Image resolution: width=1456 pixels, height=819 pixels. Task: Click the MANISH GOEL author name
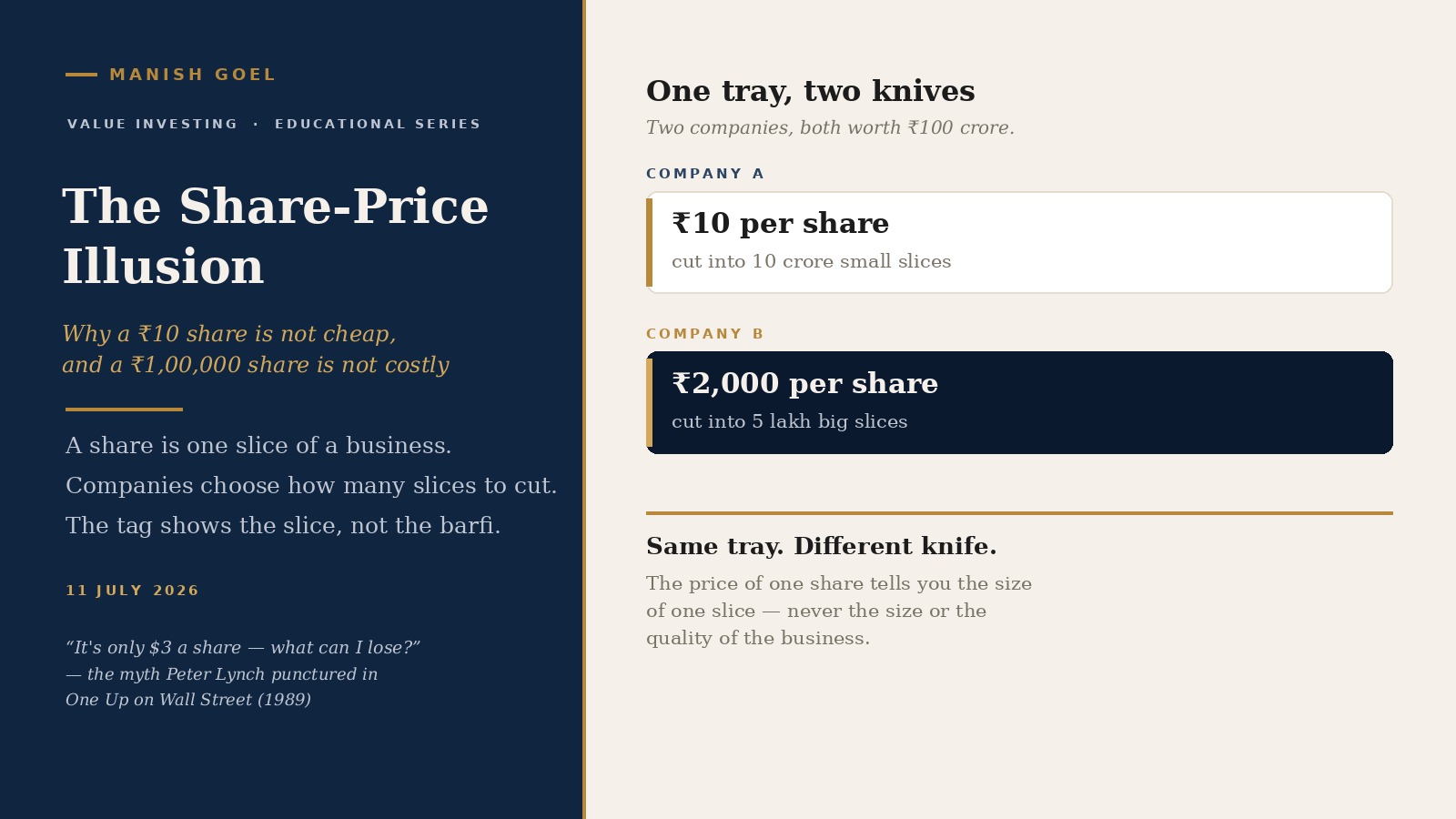192,75
